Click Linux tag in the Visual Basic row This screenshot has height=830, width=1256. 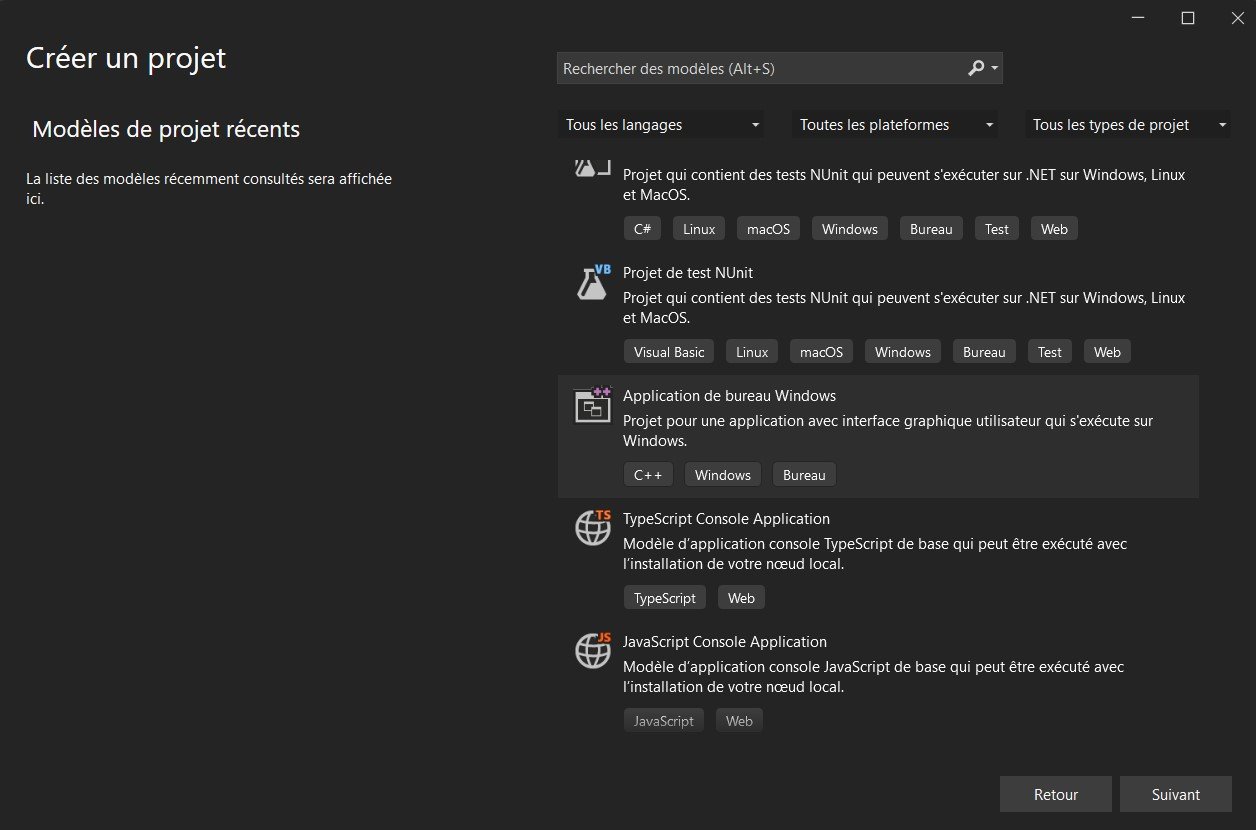click(752, 352)
